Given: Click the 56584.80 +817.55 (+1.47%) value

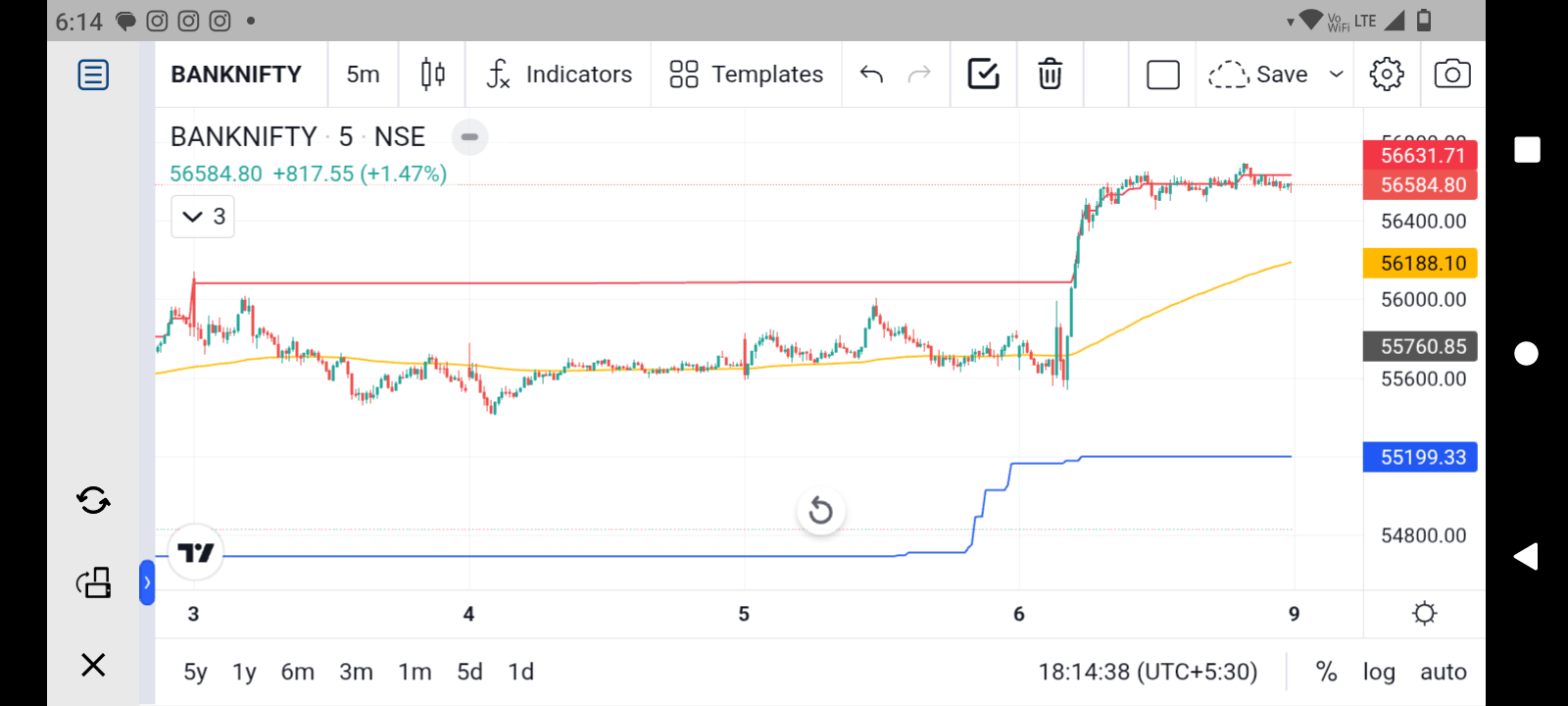Looking at the screenshot, I should [x=309, y=174].
